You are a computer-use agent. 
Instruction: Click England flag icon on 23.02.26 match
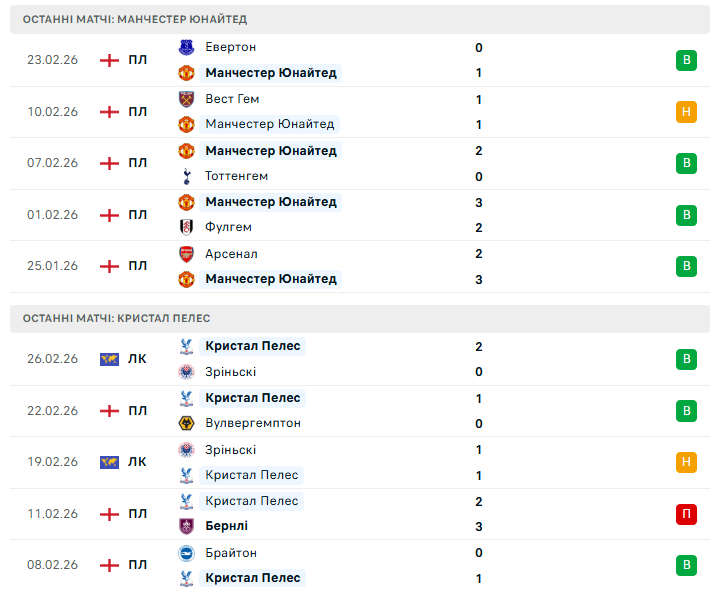109,60
